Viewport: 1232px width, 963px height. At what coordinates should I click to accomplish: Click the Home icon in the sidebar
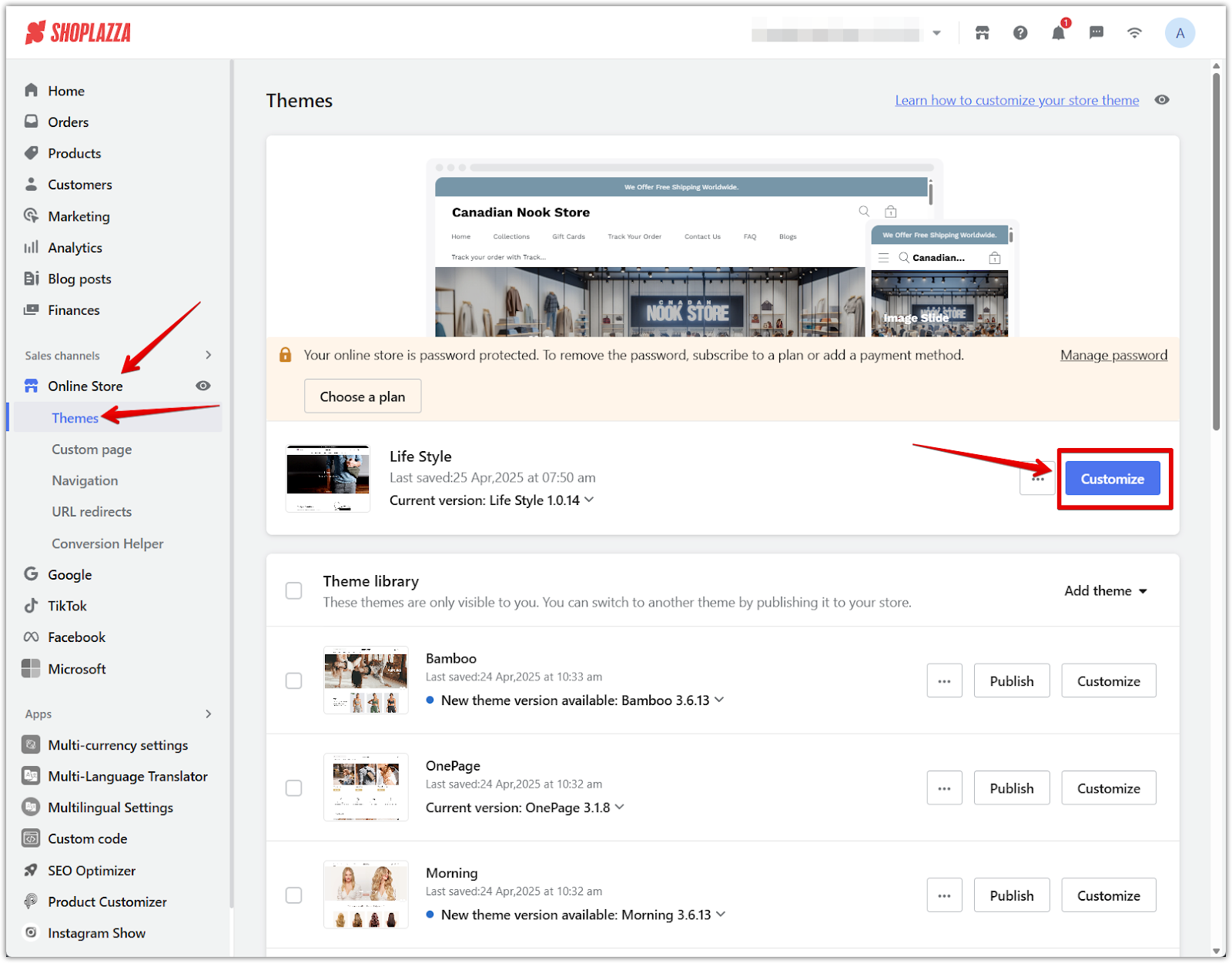(31, 91)
